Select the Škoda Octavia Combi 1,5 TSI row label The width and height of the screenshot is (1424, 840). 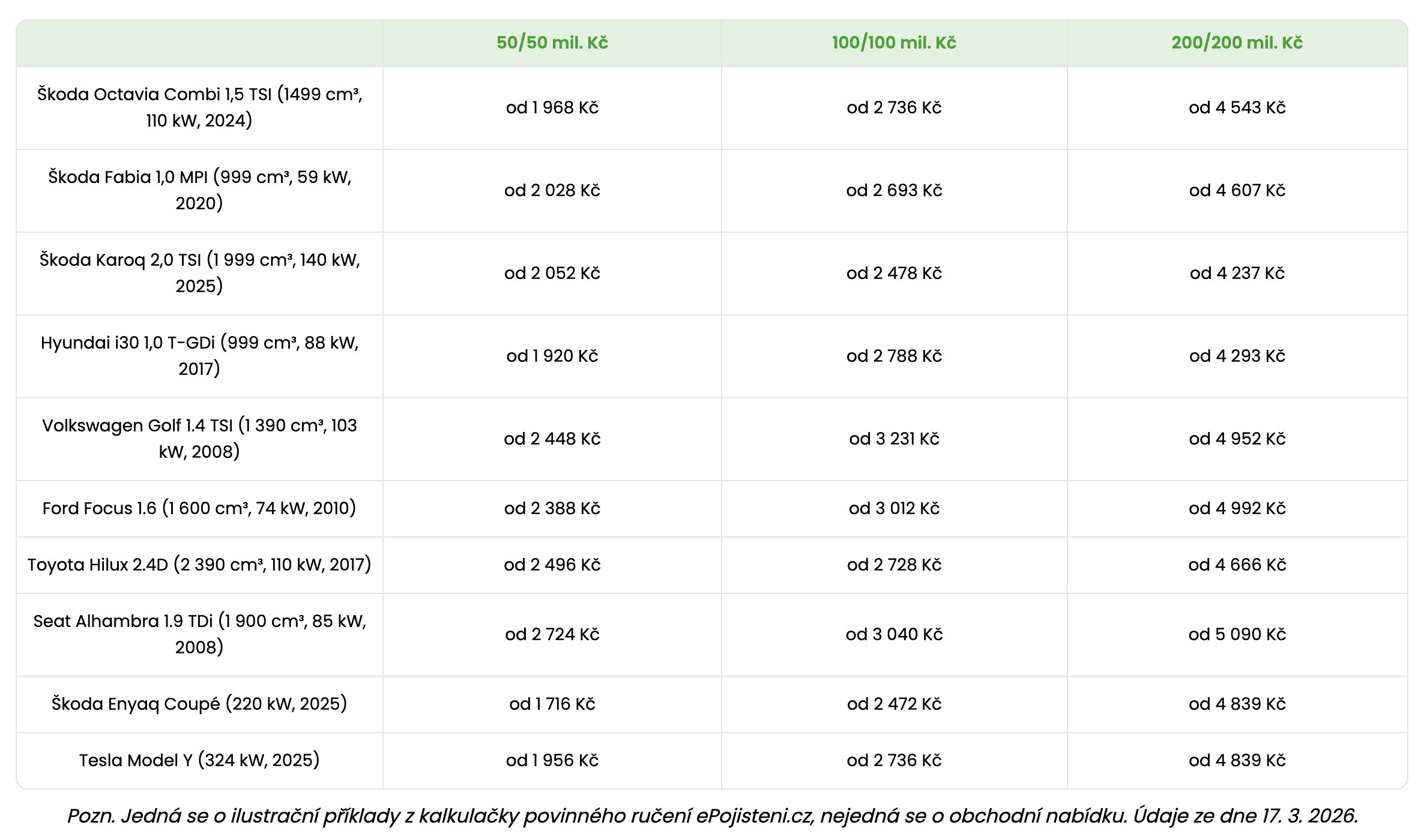199,107
